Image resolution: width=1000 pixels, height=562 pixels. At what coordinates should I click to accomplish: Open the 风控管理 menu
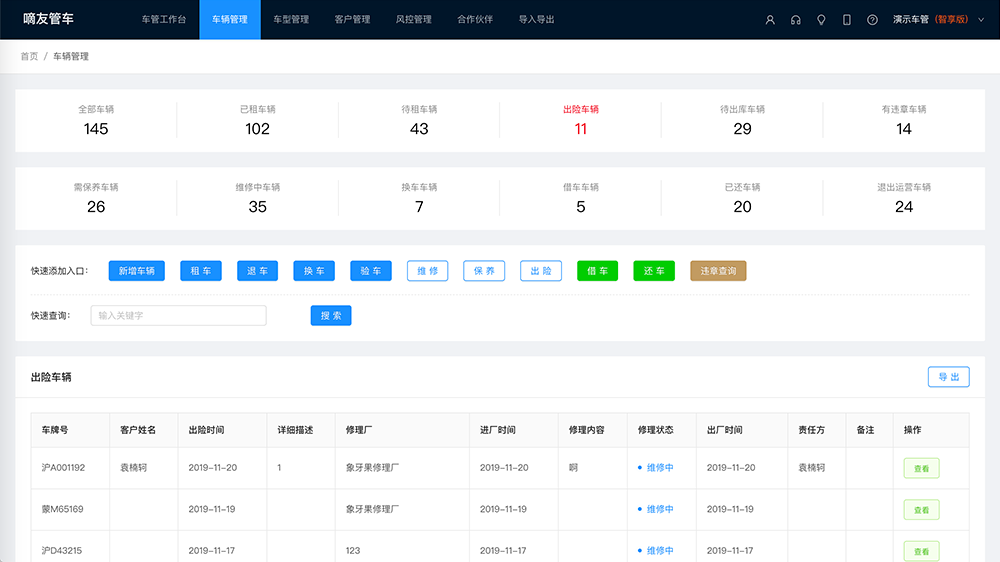coord(413,20)
